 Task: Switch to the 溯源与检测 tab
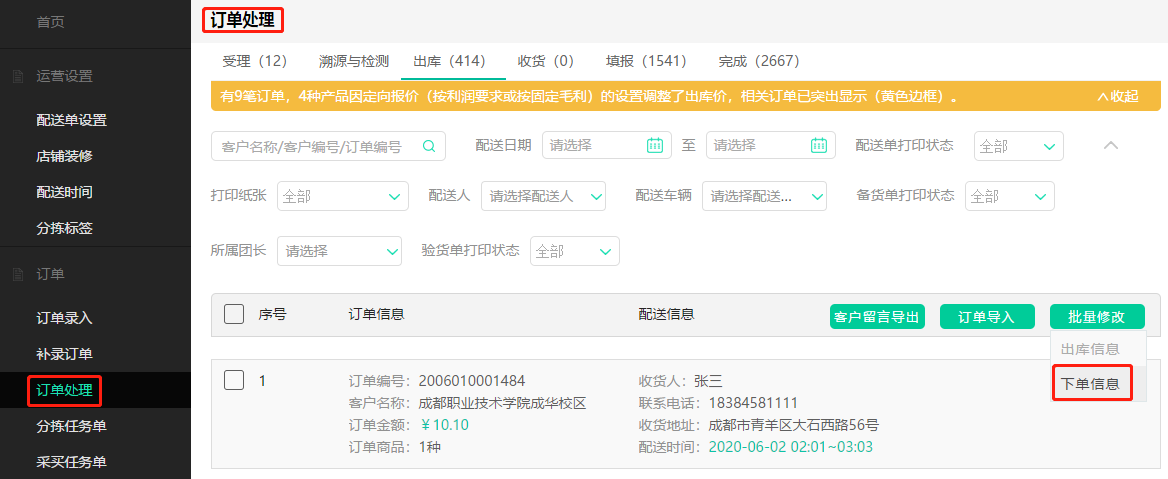click(354, 61)
